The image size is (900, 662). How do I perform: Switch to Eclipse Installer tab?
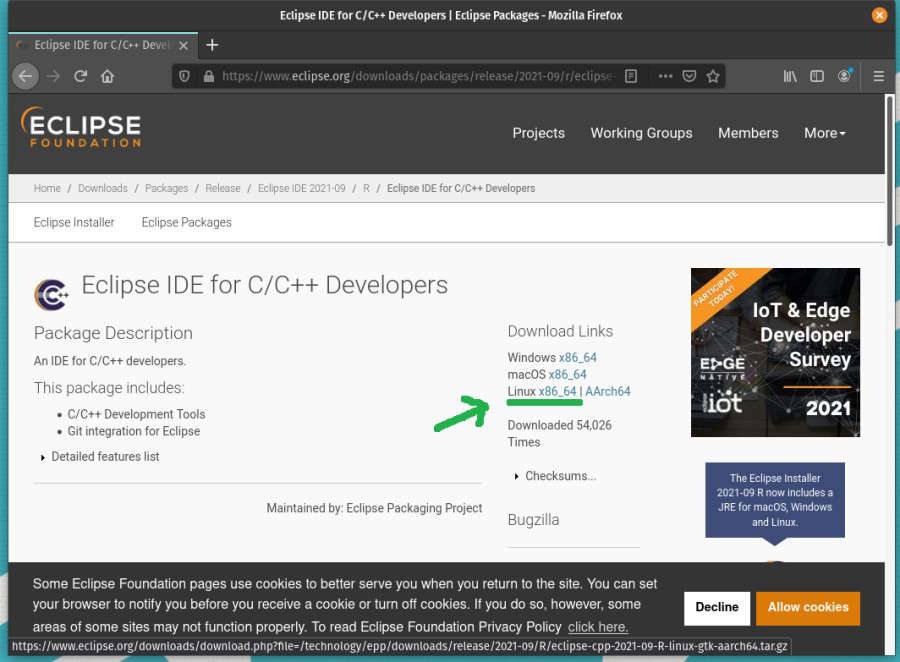(x=74, y=222)
